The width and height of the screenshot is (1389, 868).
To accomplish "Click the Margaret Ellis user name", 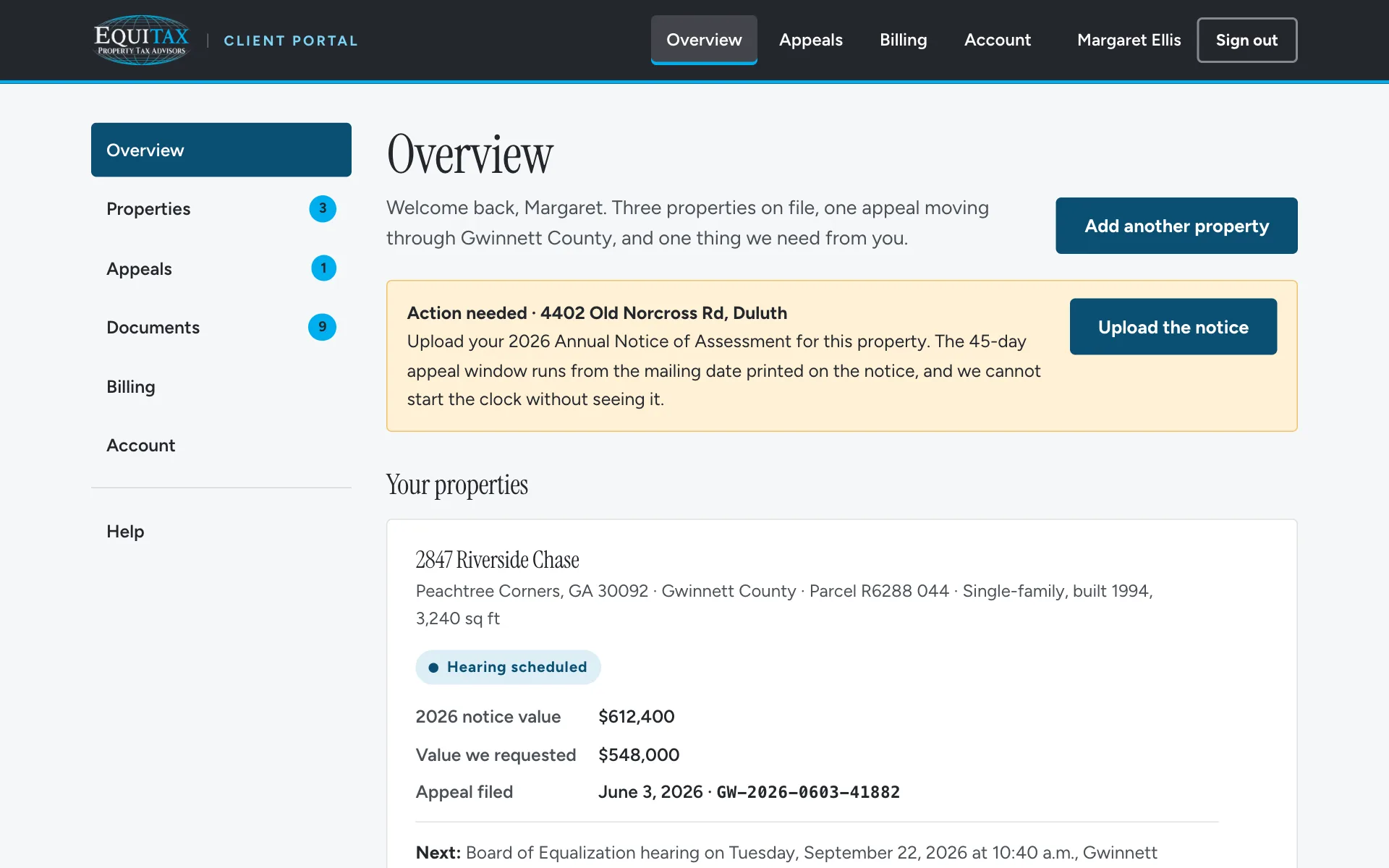I will click(1129, 40).
